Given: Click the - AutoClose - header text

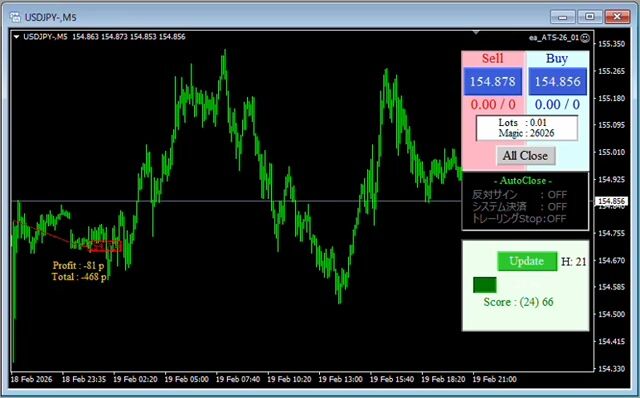Looking at the screenshot, I should 523,180.
